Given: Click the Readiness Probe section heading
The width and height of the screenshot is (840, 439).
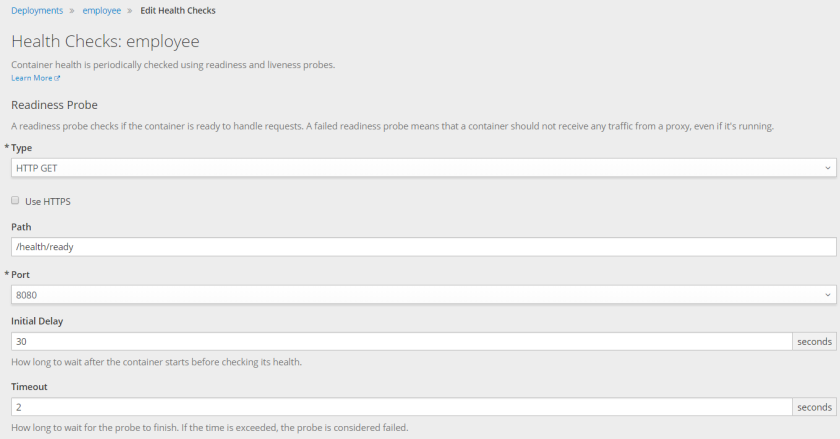Looking at the screenshot, I should coord(54,104).
